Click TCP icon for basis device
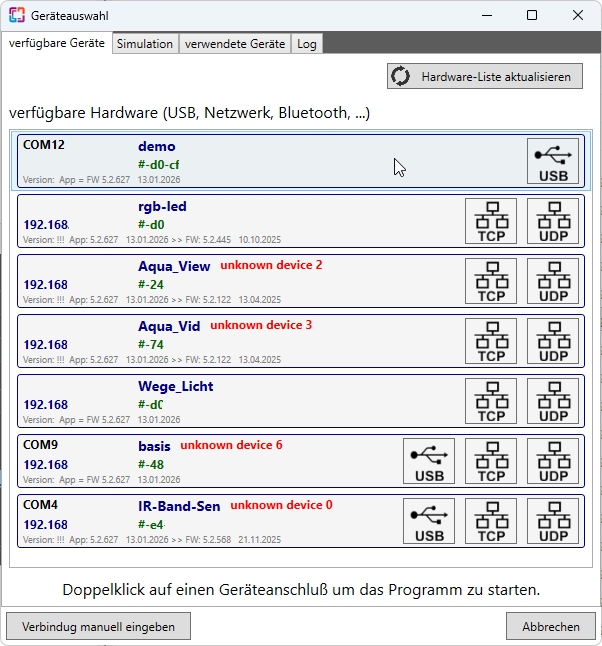 (x=491, y=461)
